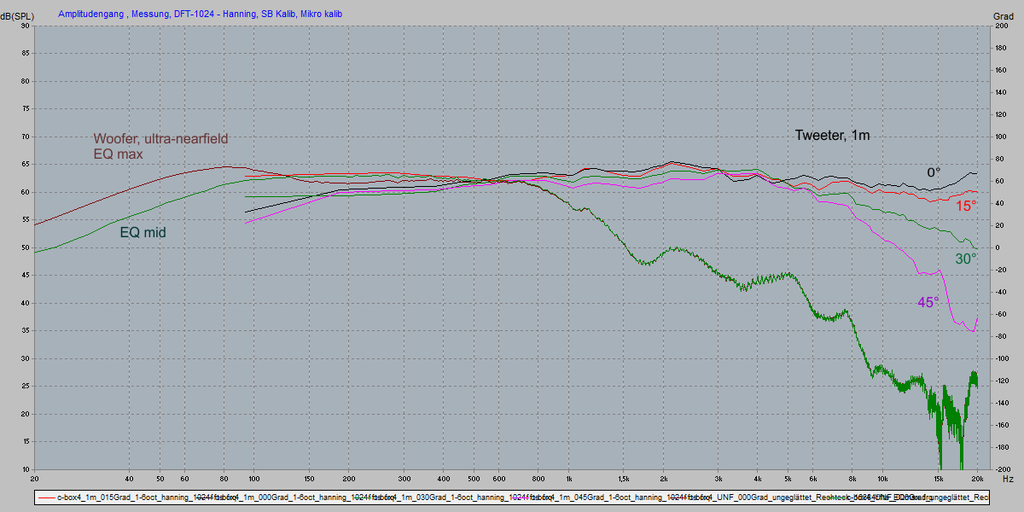
Task: Select the 'Tweeter, 1m' annotation
Action: tap(836, 135)
